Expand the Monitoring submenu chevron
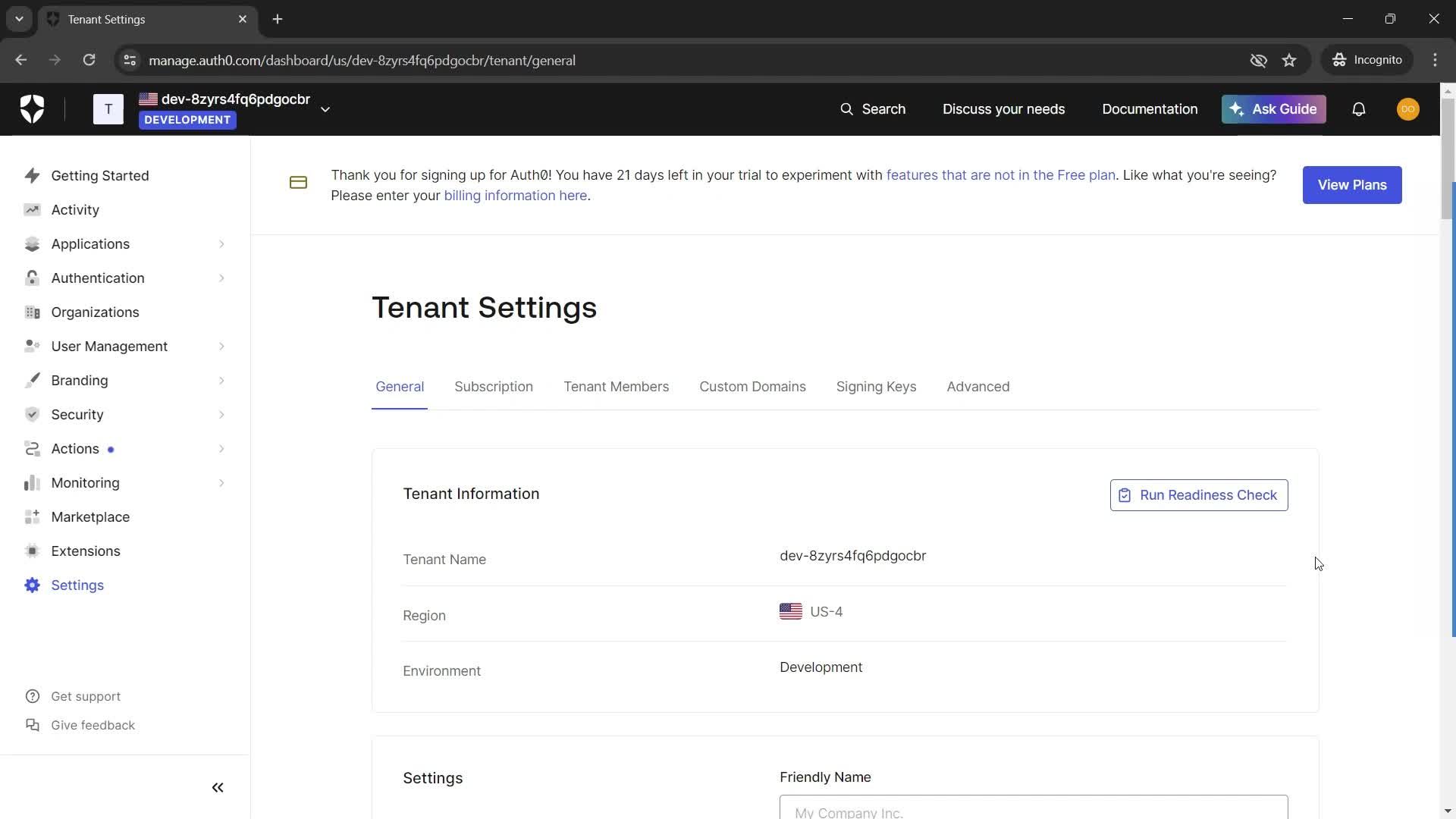 click(x=221, y=483)
